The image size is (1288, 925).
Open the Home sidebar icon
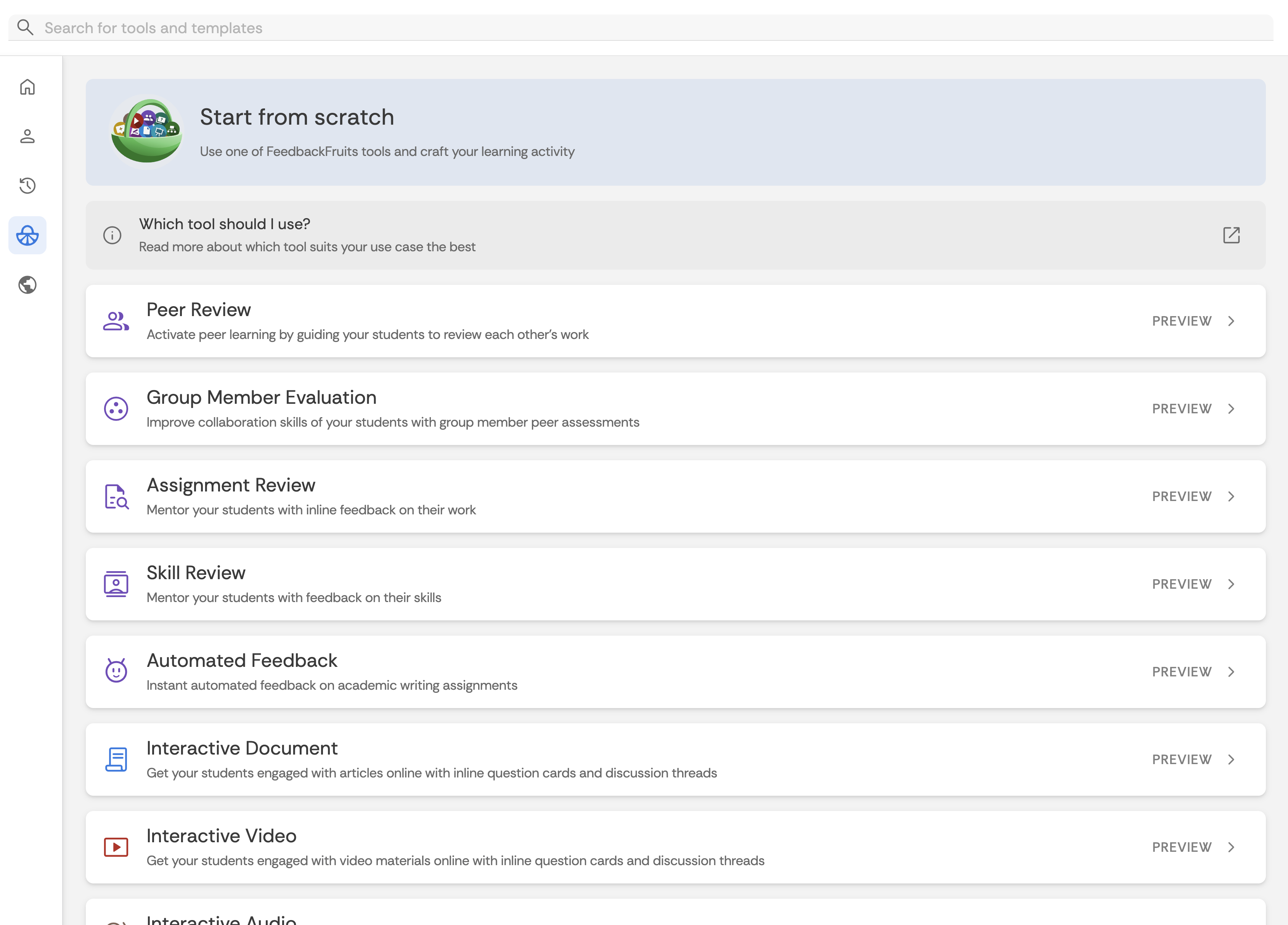27,87
